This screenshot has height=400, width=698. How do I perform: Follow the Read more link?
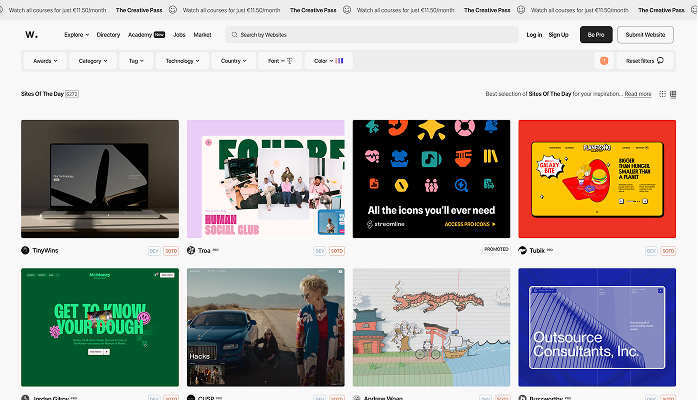[638, 94]
